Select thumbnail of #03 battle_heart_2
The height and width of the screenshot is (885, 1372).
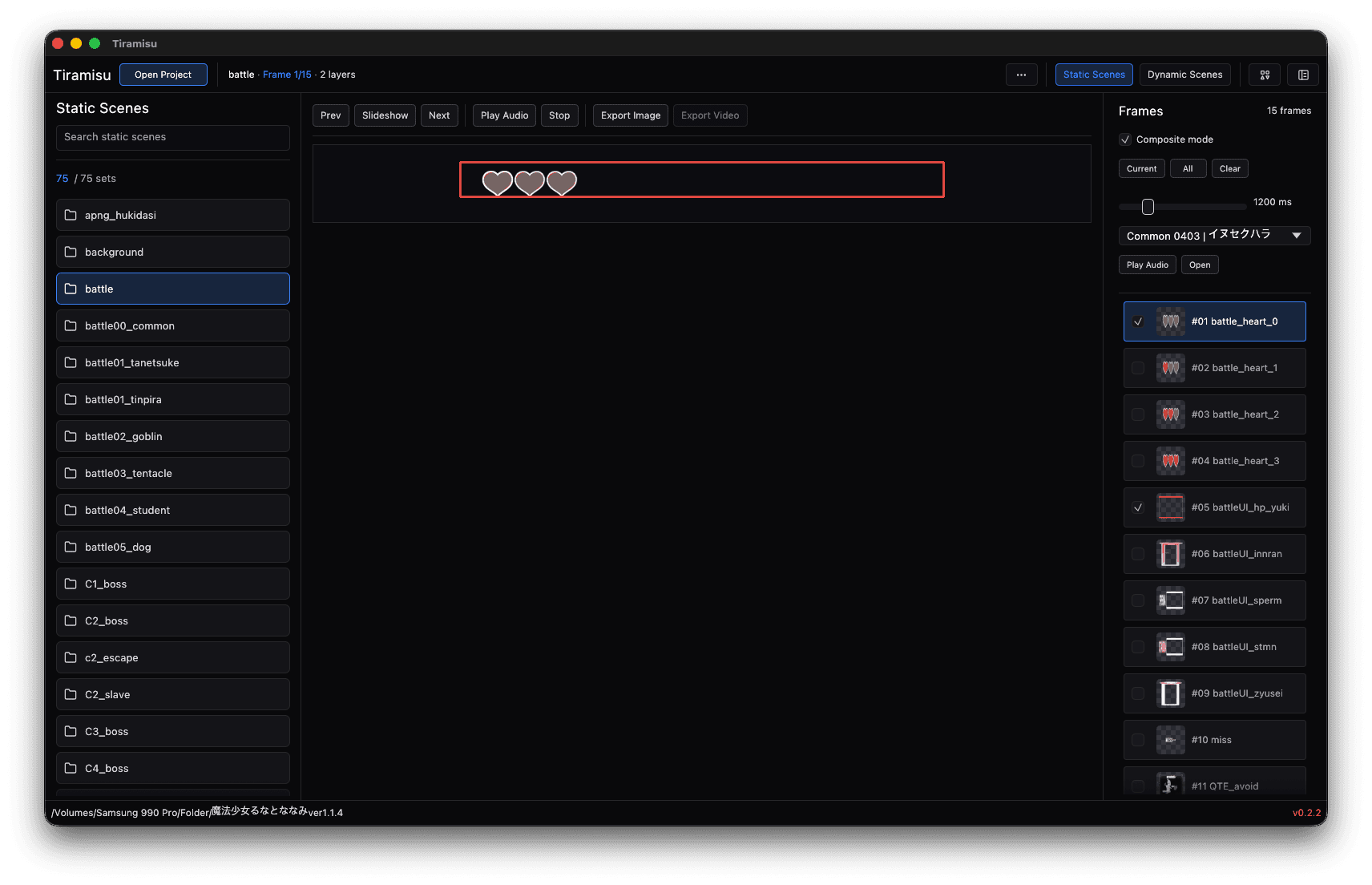click(1170, 414)
